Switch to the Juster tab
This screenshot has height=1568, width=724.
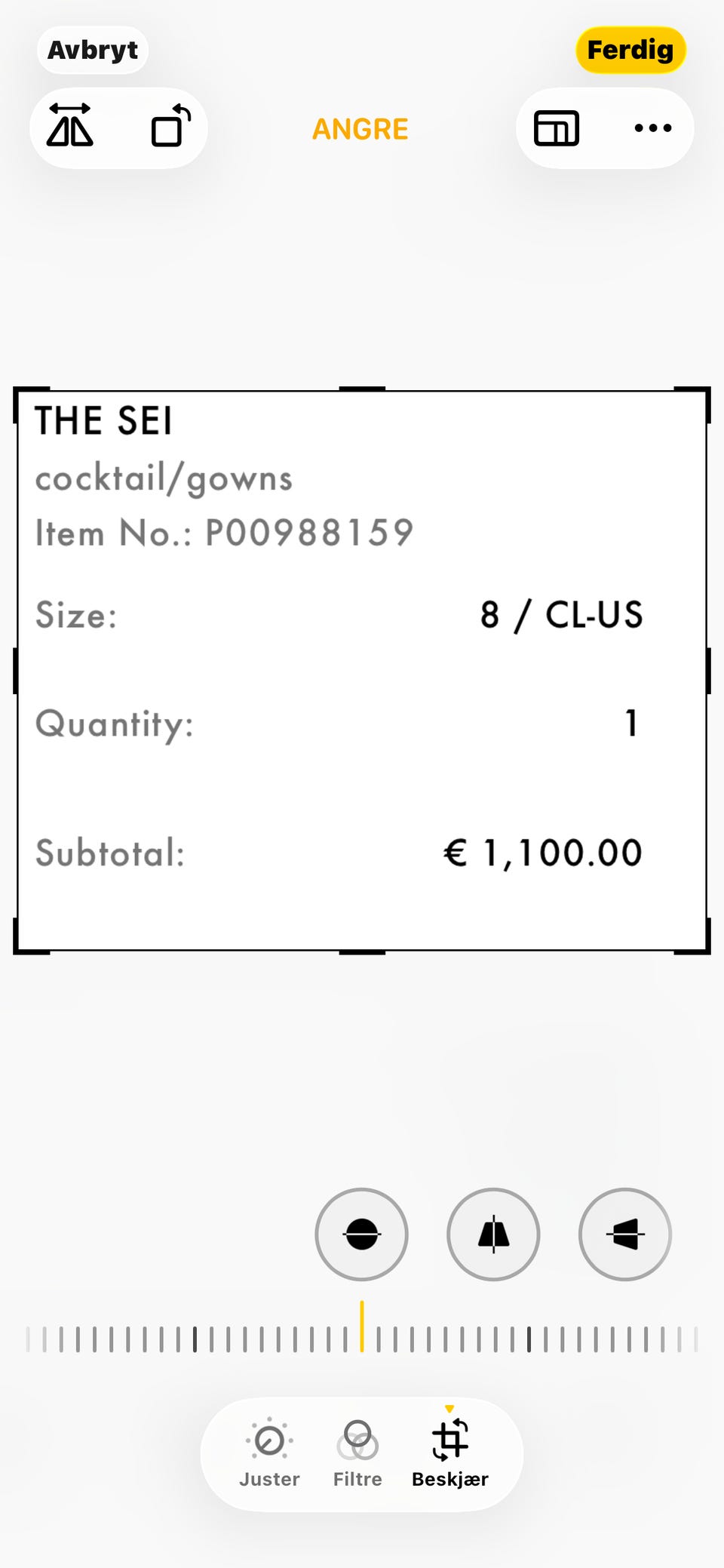[269, 1453]
